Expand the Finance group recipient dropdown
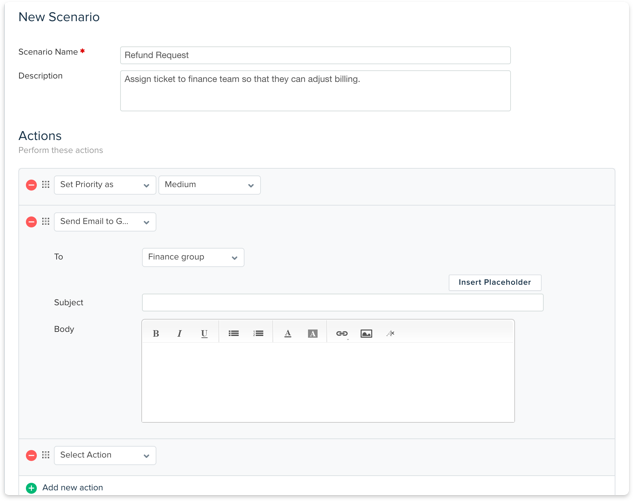Viewport: 633px width, 501px height. (193, 257)
